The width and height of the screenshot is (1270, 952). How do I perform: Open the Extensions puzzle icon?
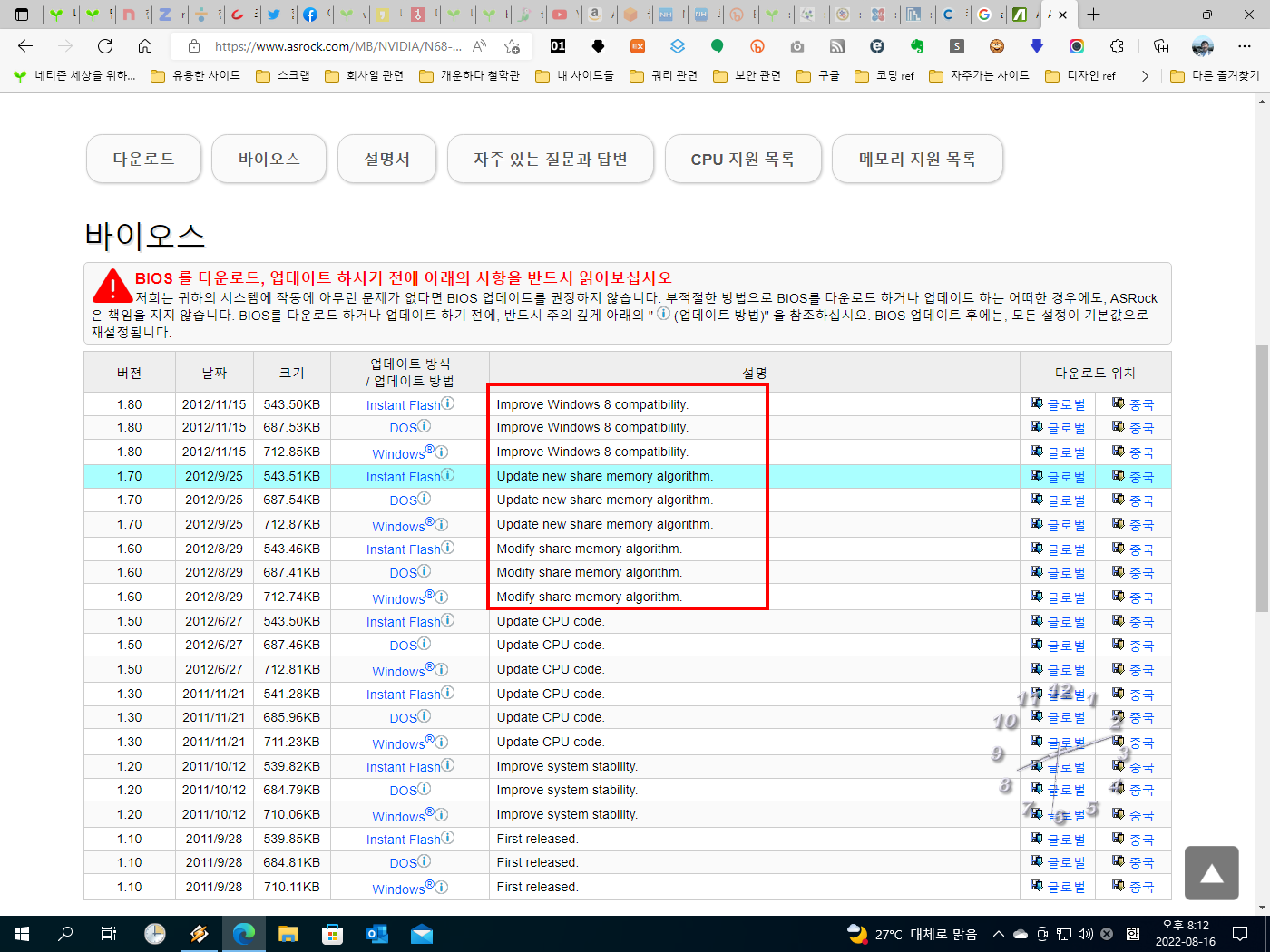pos(1117,46)
